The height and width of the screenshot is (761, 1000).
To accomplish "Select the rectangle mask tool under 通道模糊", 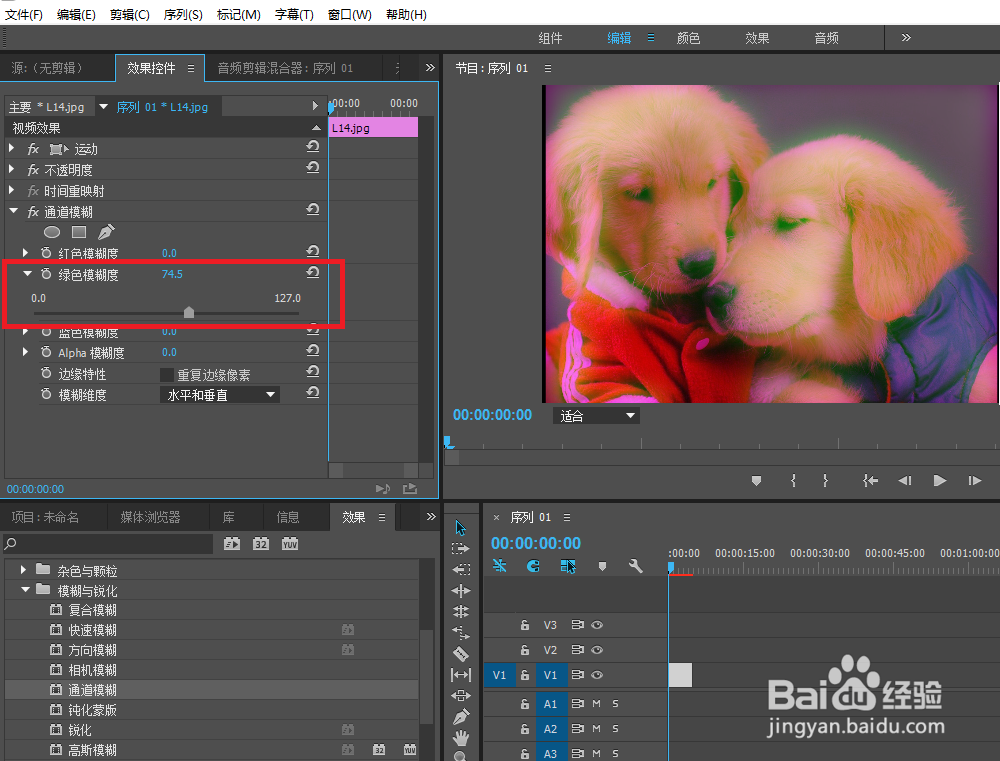I will click(79, 232).
